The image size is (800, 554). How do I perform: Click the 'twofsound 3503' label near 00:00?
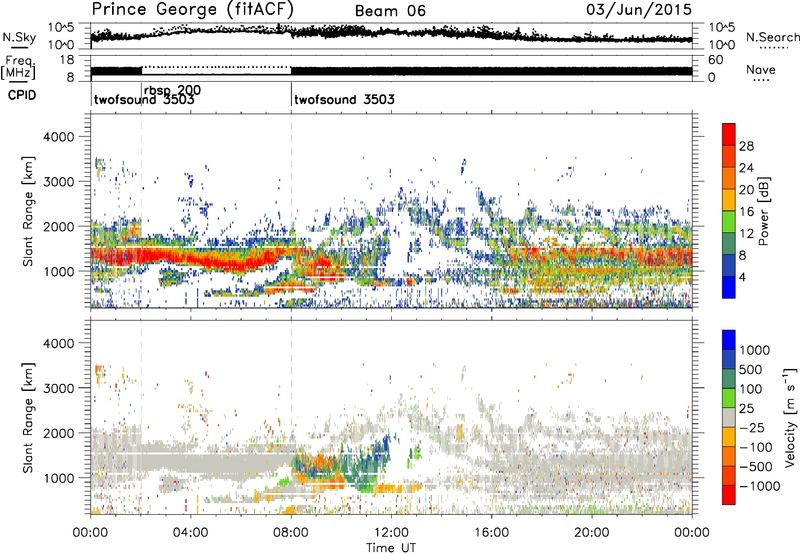point(144,100)
